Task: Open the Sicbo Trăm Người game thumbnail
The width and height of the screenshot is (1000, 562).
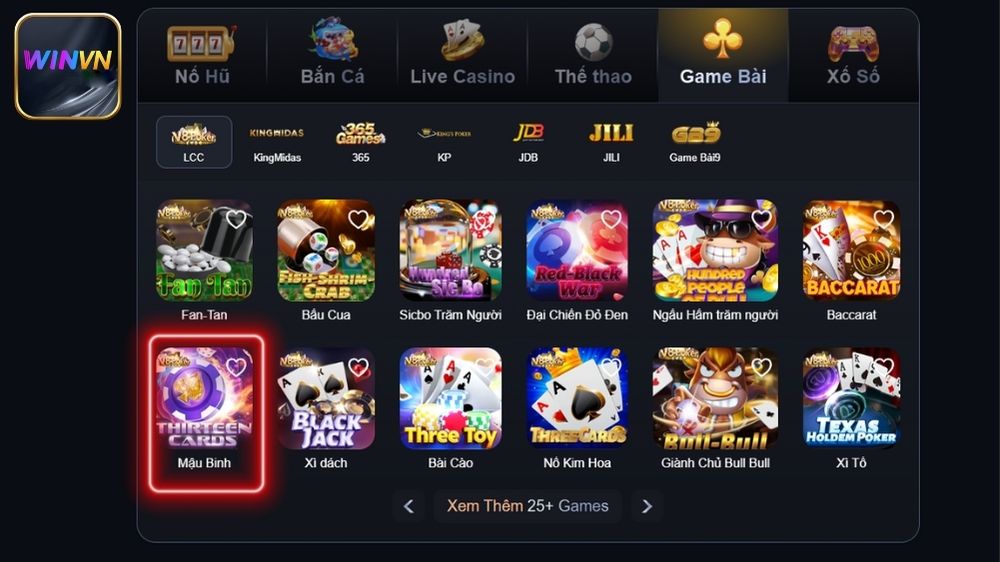Action: pos(450,250)
